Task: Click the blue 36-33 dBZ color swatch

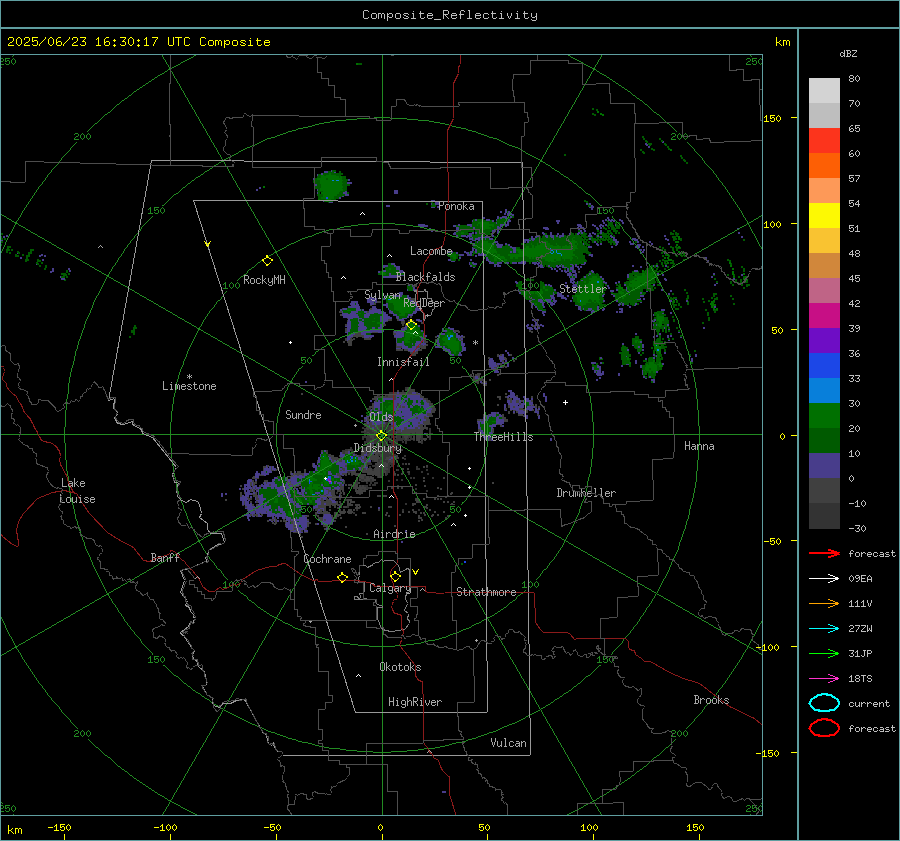Action: pos(824,365)
